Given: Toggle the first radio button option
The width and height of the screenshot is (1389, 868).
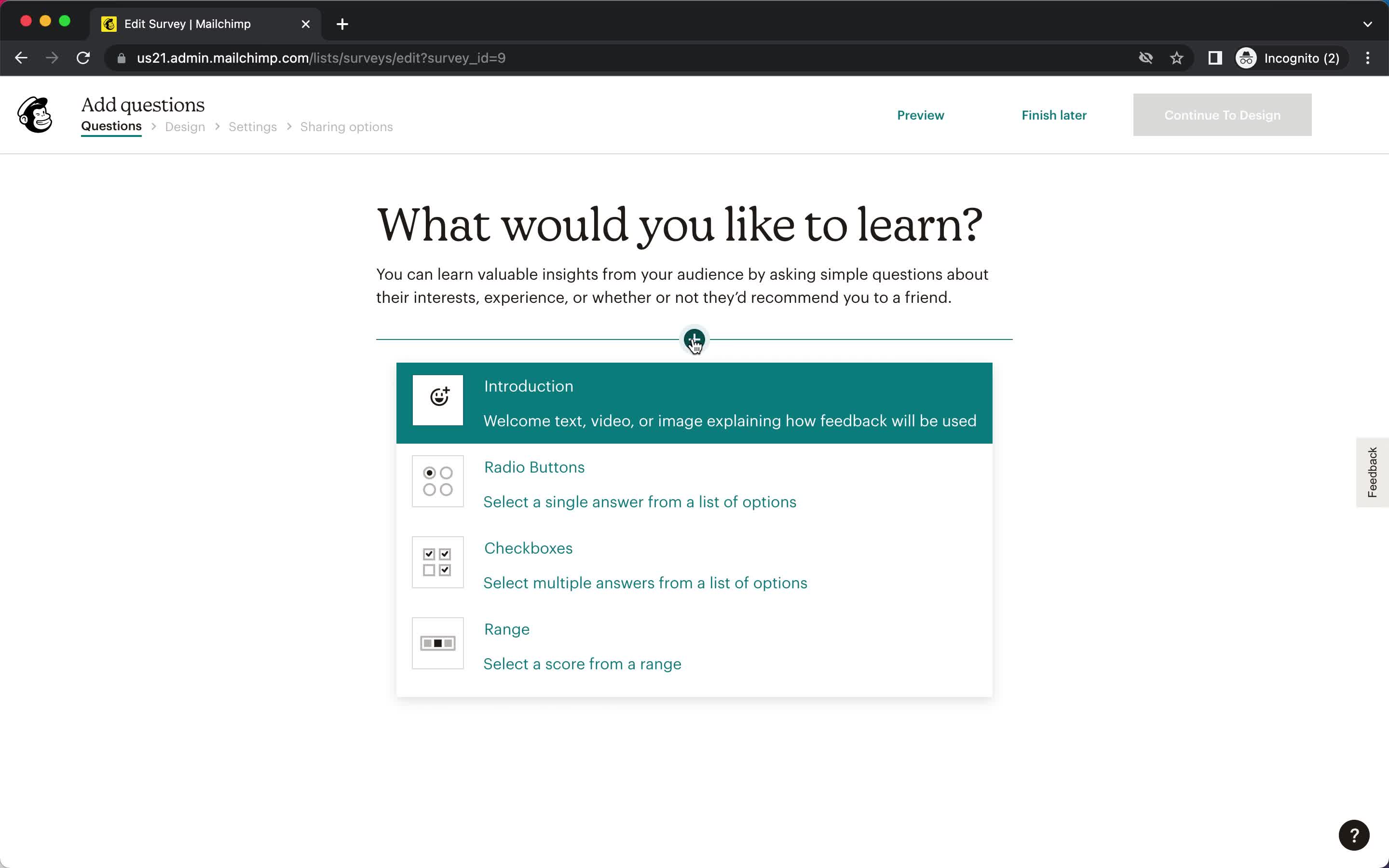Looking at the screenshot, I should [428, 472].
